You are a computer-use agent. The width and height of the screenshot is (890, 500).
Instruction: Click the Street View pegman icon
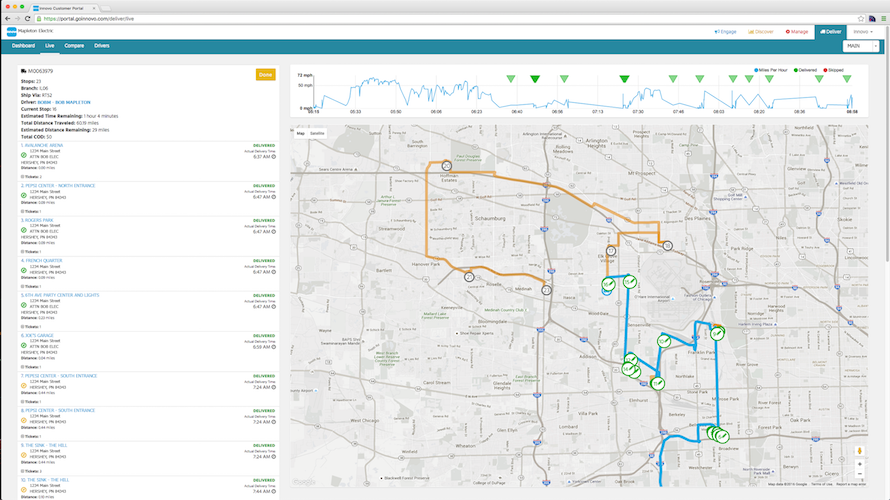859,451
